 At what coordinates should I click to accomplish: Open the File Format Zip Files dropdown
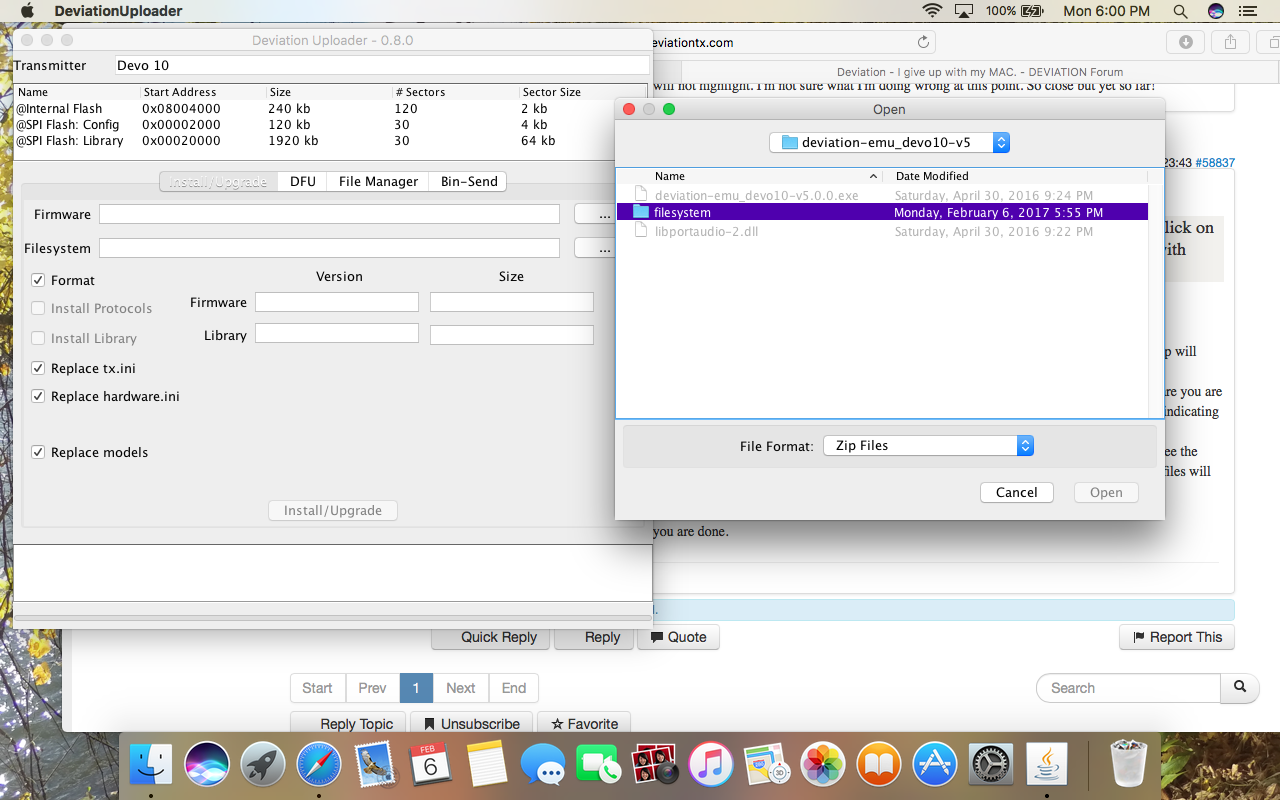point(928,446)
